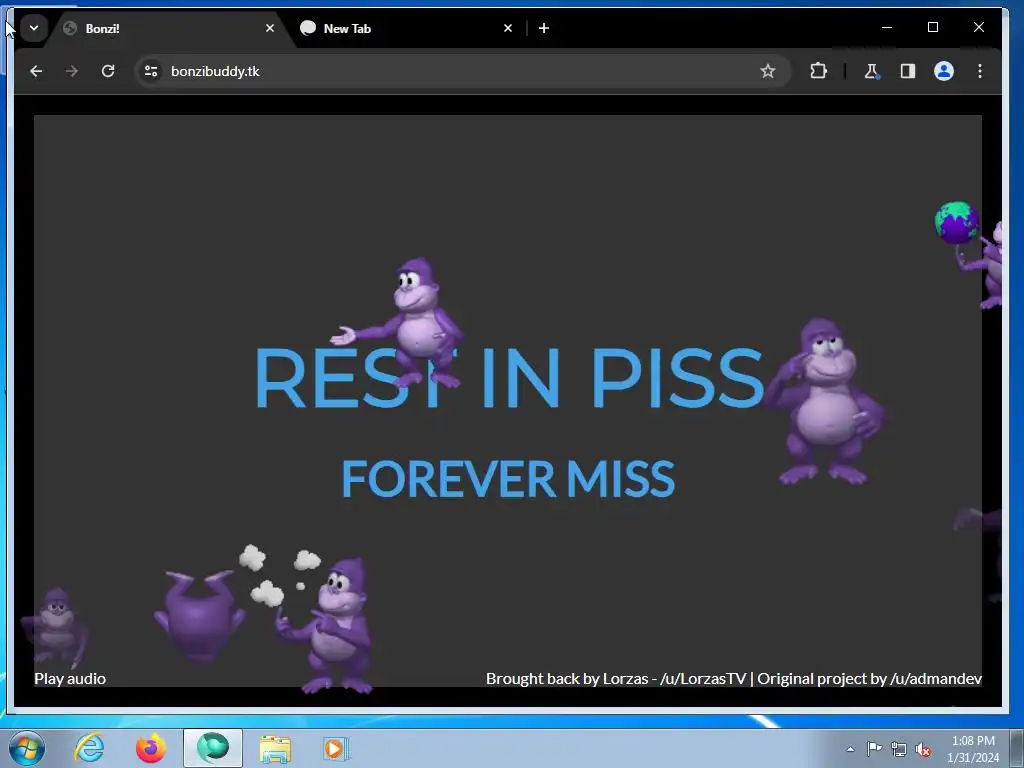The height and width of the screenshot is (768, 1024).
Task: Toggle the browser side panel
Action: pyautogui.click(x=908, y=71)
